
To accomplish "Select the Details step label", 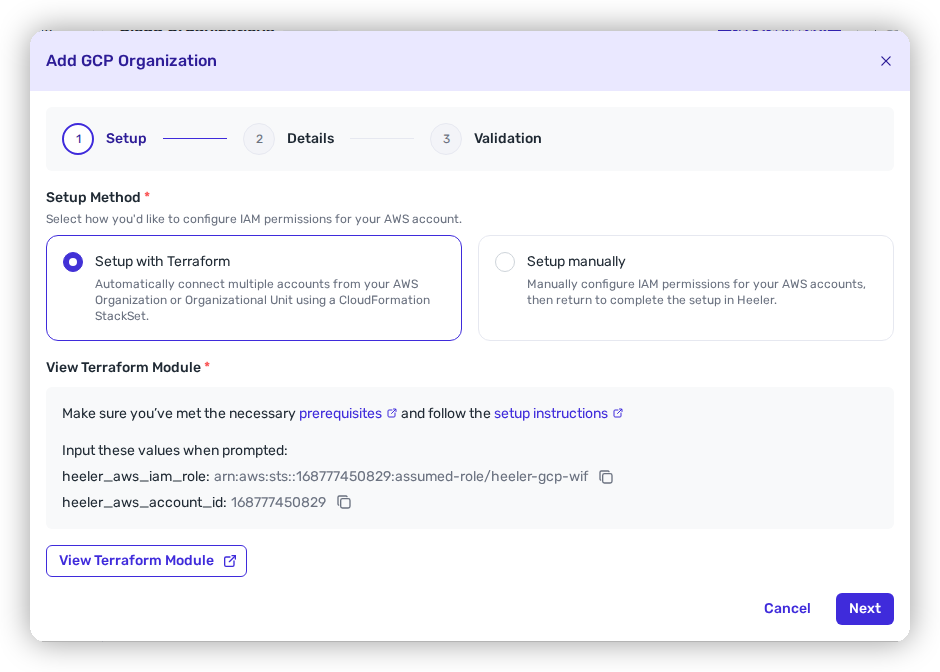I will (311, 138).
